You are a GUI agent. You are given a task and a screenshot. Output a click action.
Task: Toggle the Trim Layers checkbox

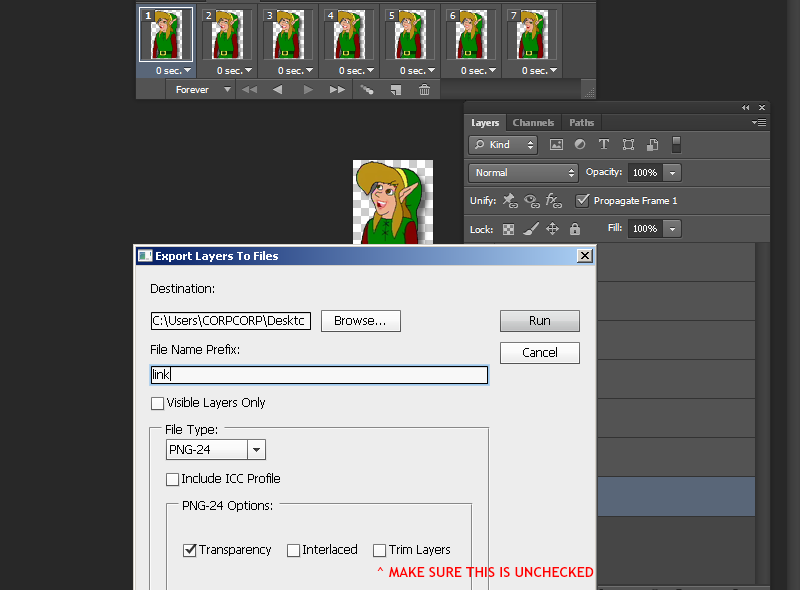(380, 550)
